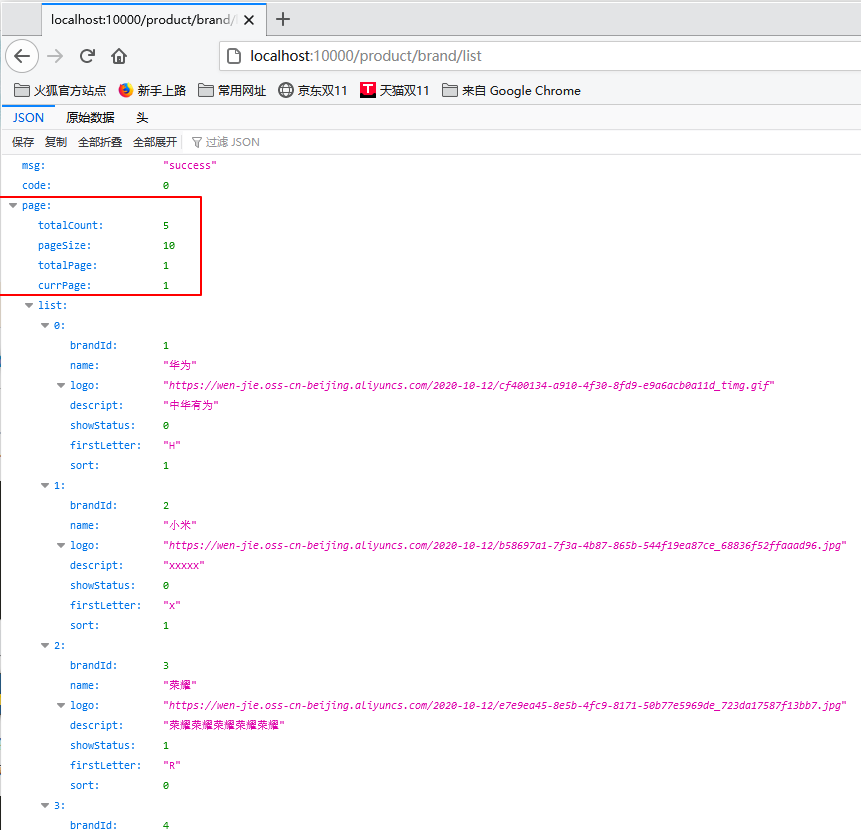Select the timg.gif logo URL
Image resolution: width=861 pixels, height=830 pixels.
point(468,385)
